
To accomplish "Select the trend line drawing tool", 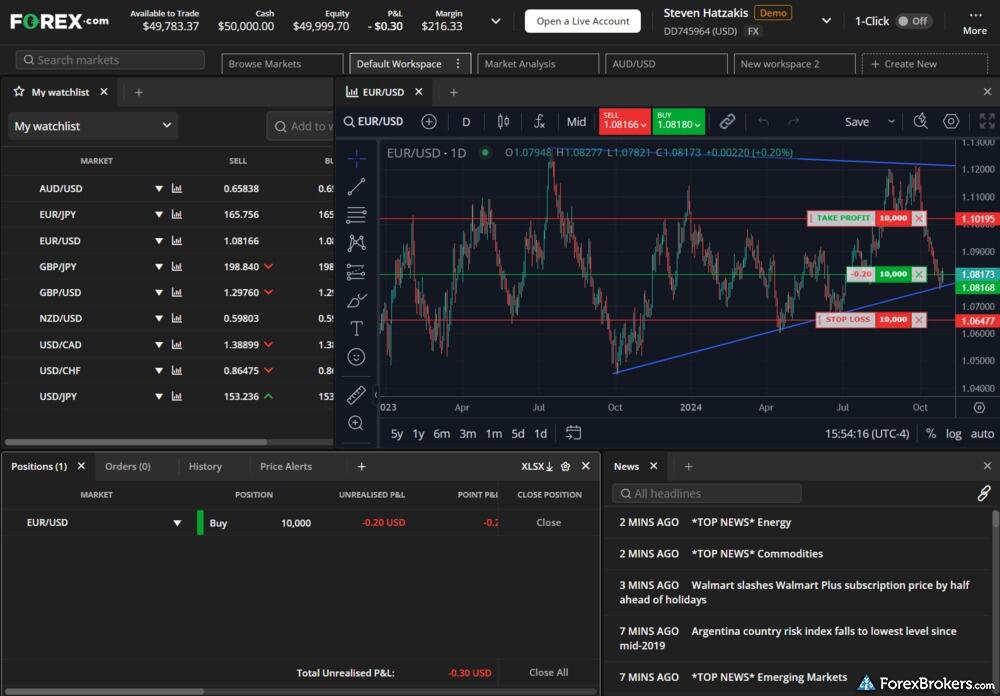I will [x=356, y=187].
